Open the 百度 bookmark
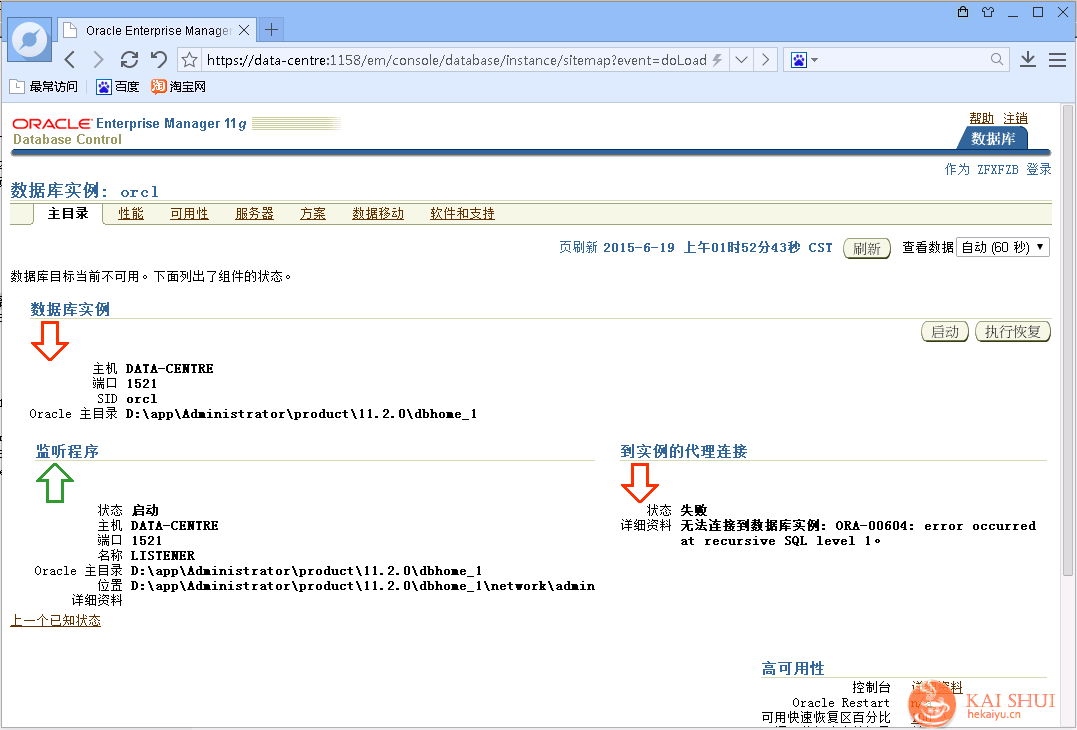Image resolution: width=1077 pixels, height=730 pixels. (x=117, y=87)
